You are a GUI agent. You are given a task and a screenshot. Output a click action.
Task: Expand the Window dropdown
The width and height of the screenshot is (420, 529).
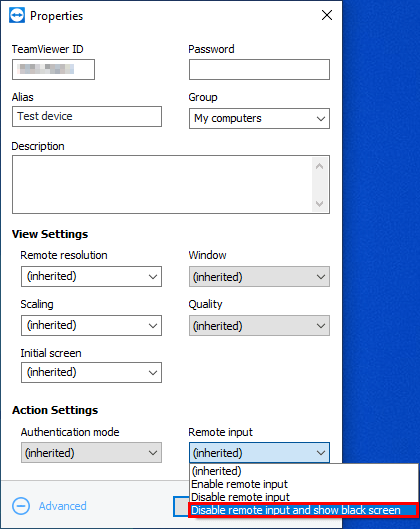[x=259, y=277]
